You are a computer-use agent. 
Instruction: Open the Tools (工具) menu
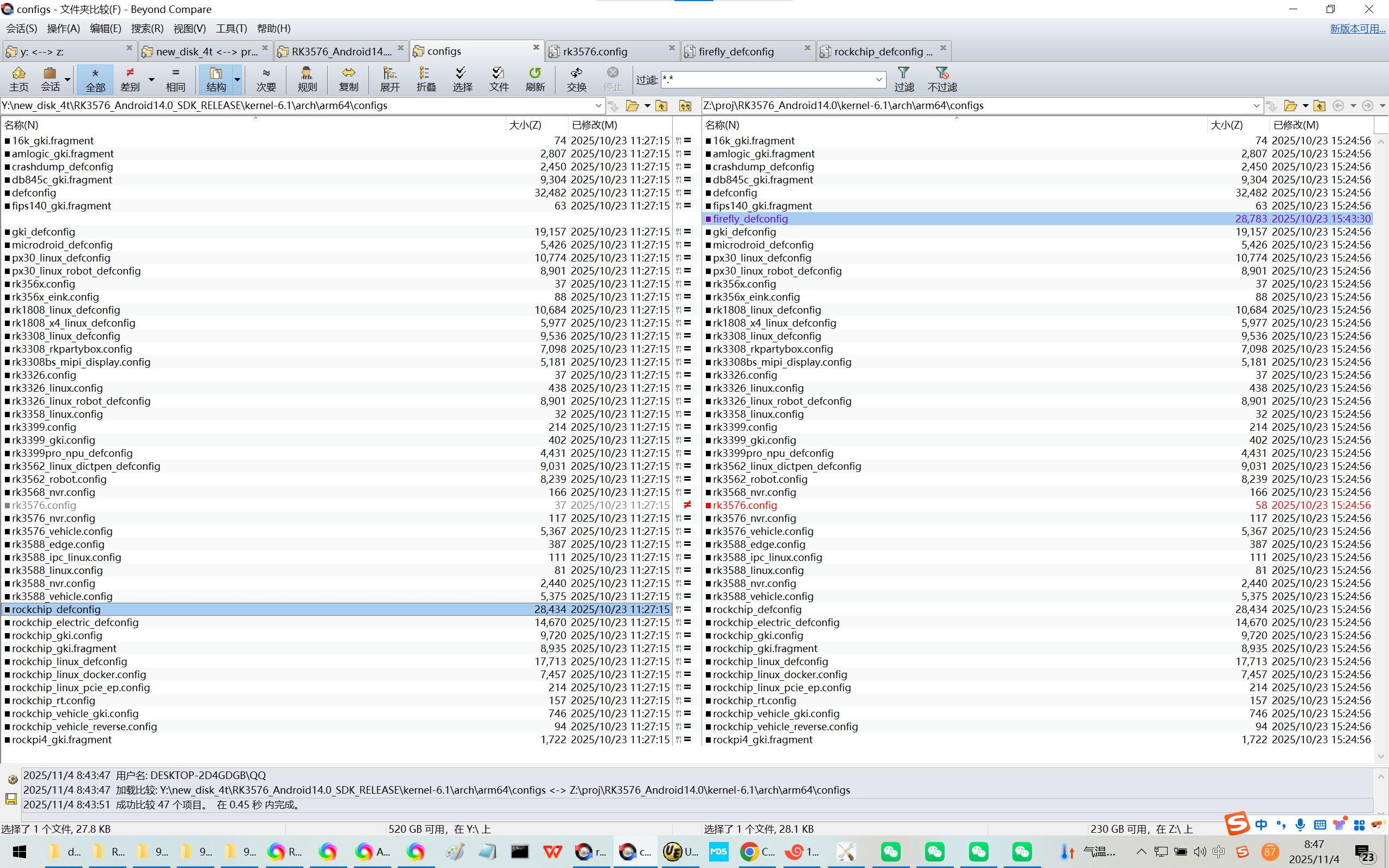coord(231,29)
